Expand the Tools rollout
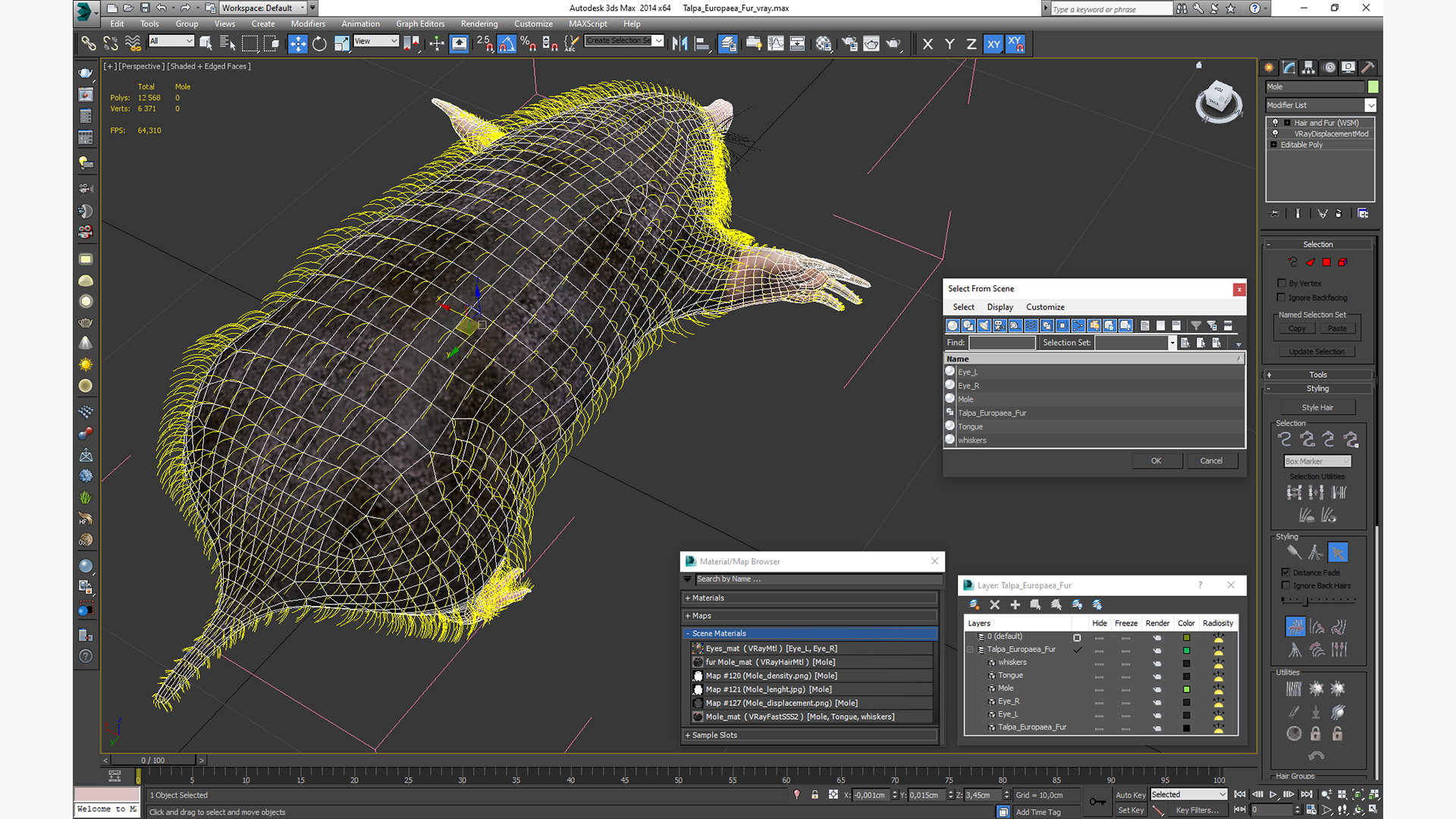 [1318, 375]
